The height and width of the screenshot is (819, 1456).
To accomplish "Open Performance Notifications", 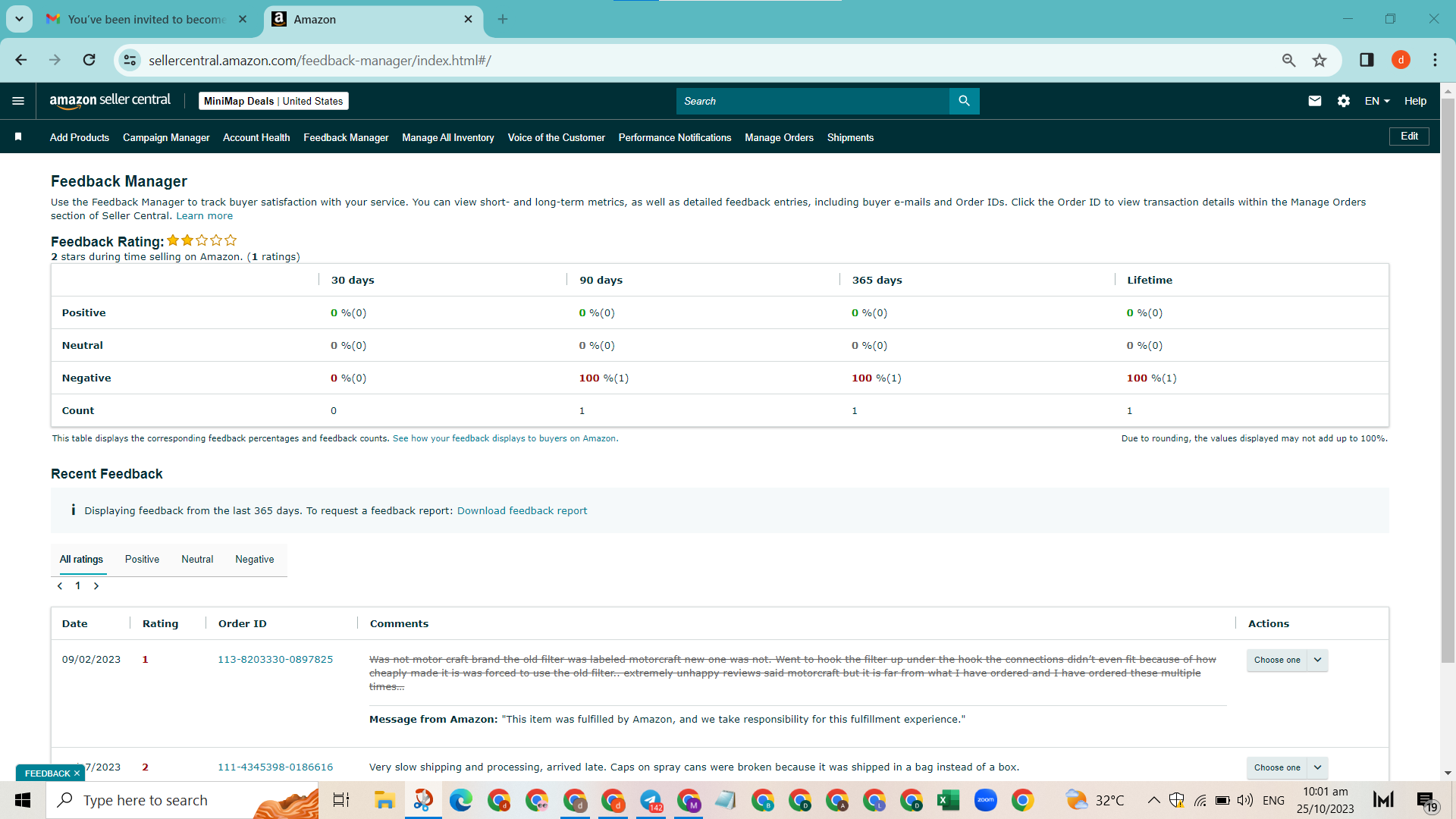I will pos(675,137).
